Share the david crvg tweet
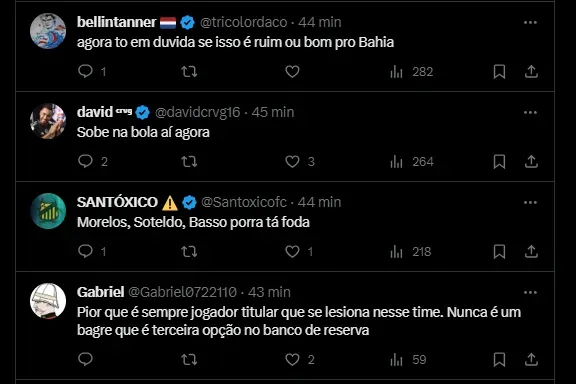 tap(531, 161)
